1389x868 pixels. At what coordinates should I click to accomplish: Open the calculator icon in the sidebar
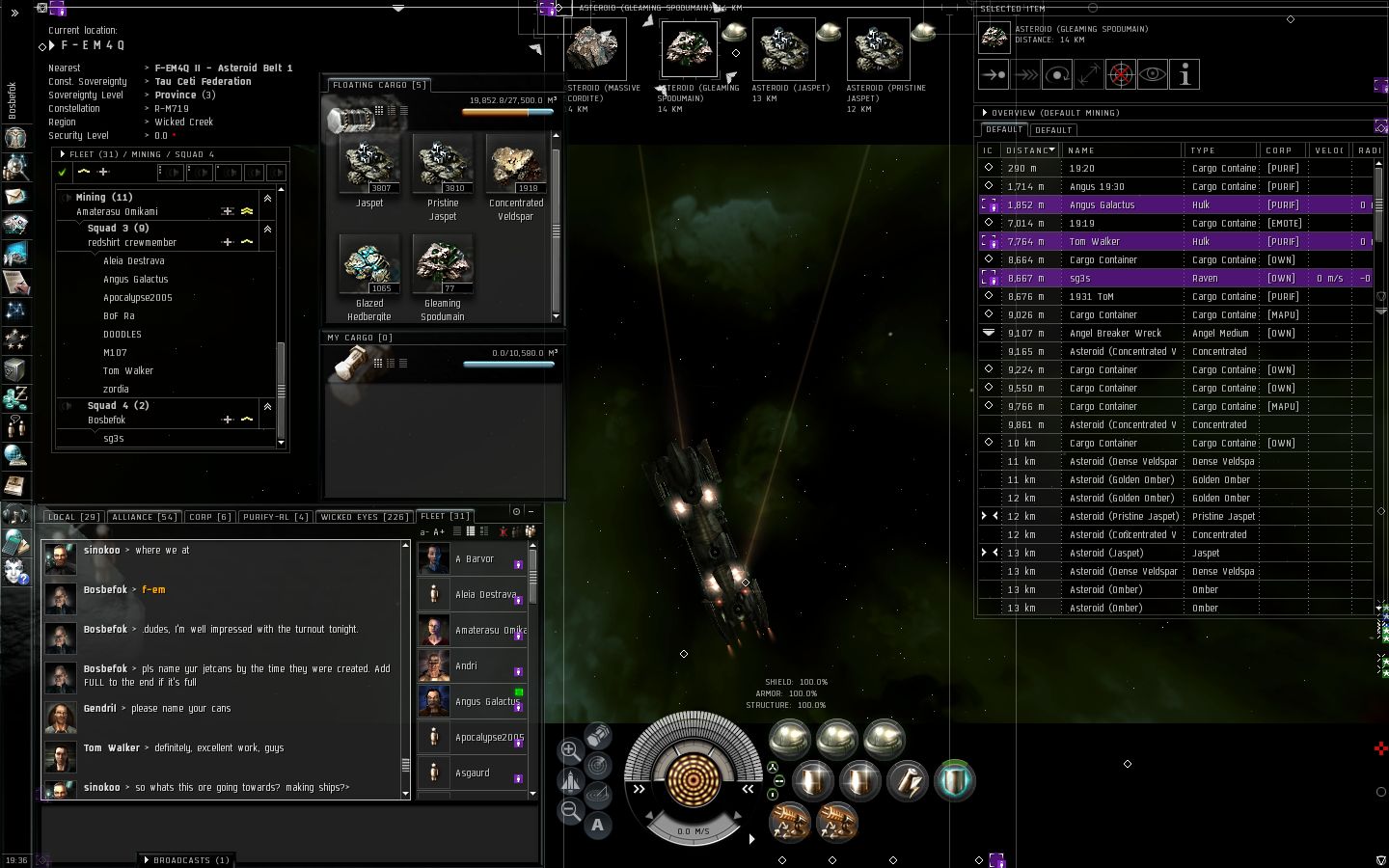point(15,543)
